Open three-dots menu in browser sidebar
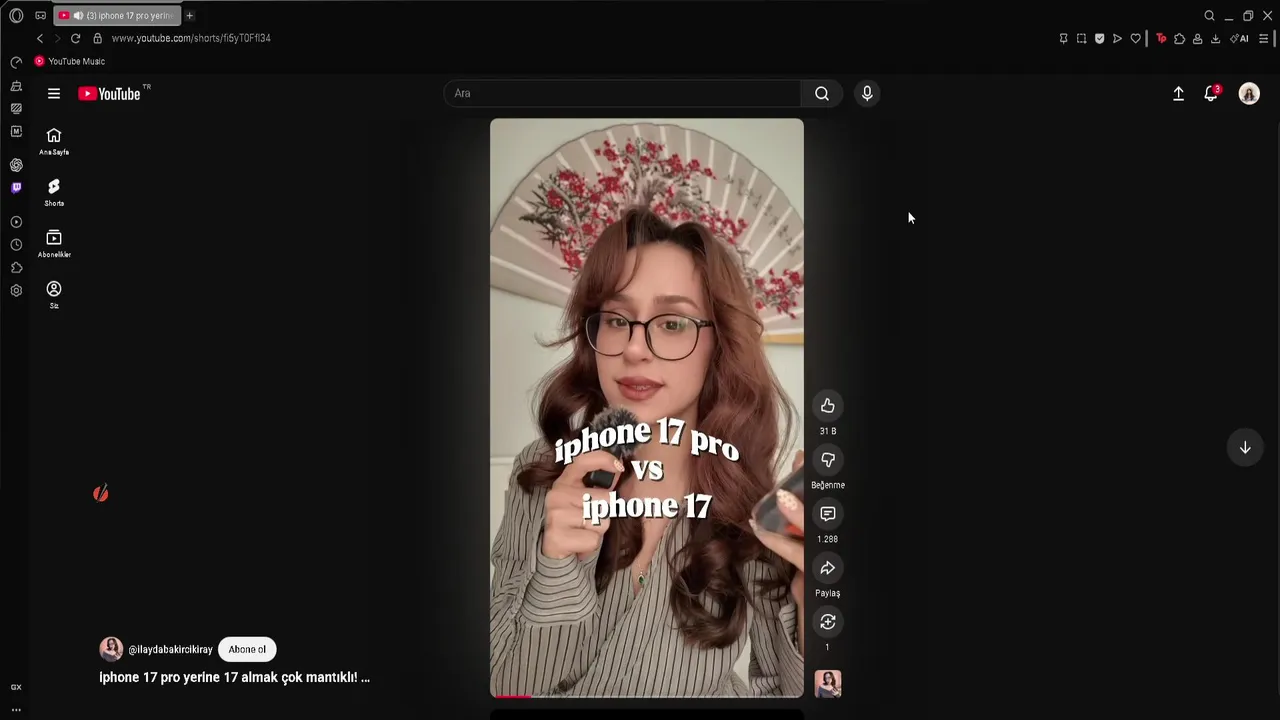Viewport: 1280px width, 720px height. pyautogui.click(x=16, y=709)
